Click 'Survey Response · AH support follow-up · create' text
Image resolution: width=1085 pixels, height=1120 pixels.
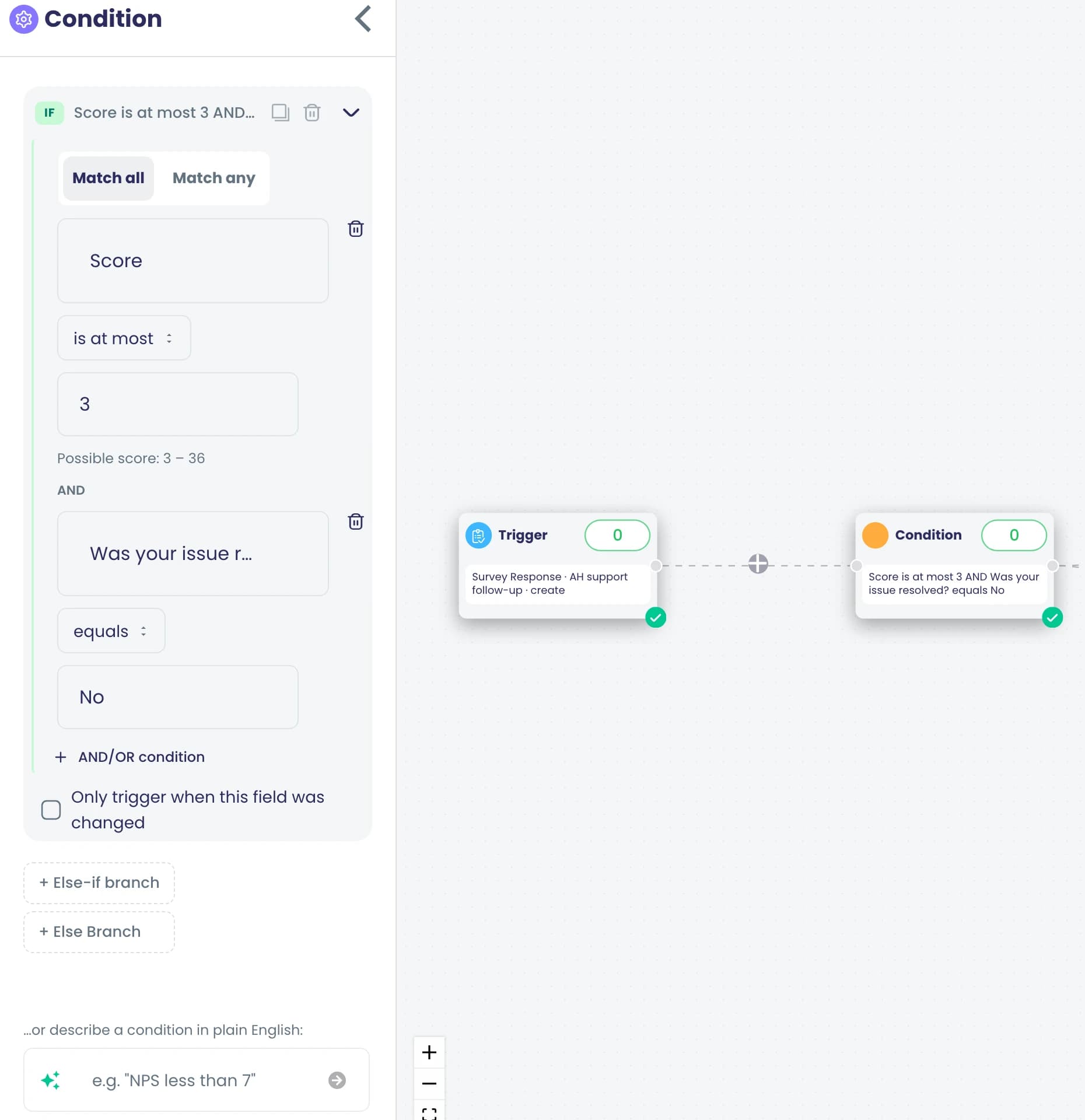click(549, 583)
